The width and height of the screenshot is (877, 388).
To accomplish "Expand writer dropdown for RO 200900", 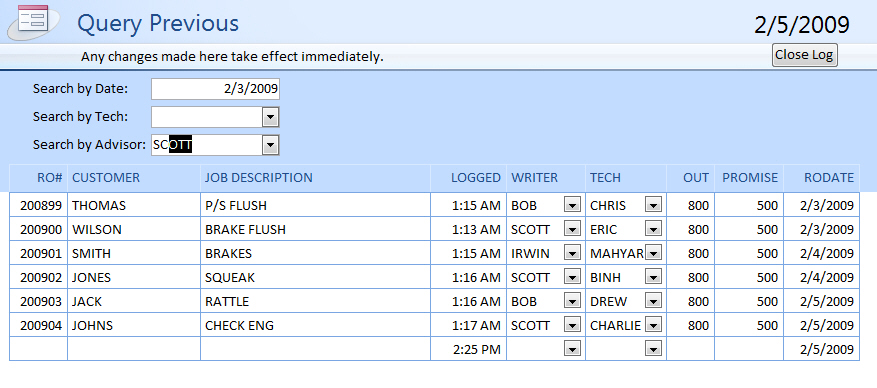I will point(572,229).
